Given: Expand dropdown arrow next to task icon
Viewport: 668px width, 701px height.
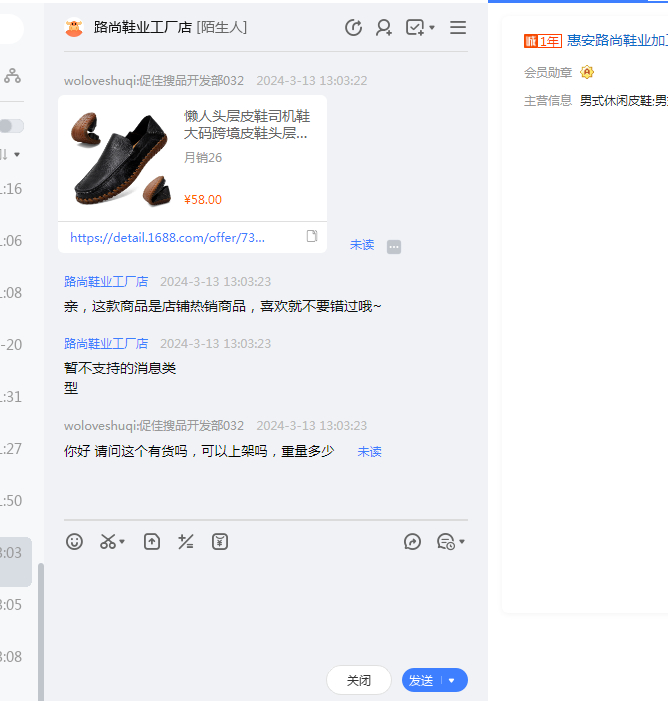Looking at the screenshot, I should click(x=432, y=28).
